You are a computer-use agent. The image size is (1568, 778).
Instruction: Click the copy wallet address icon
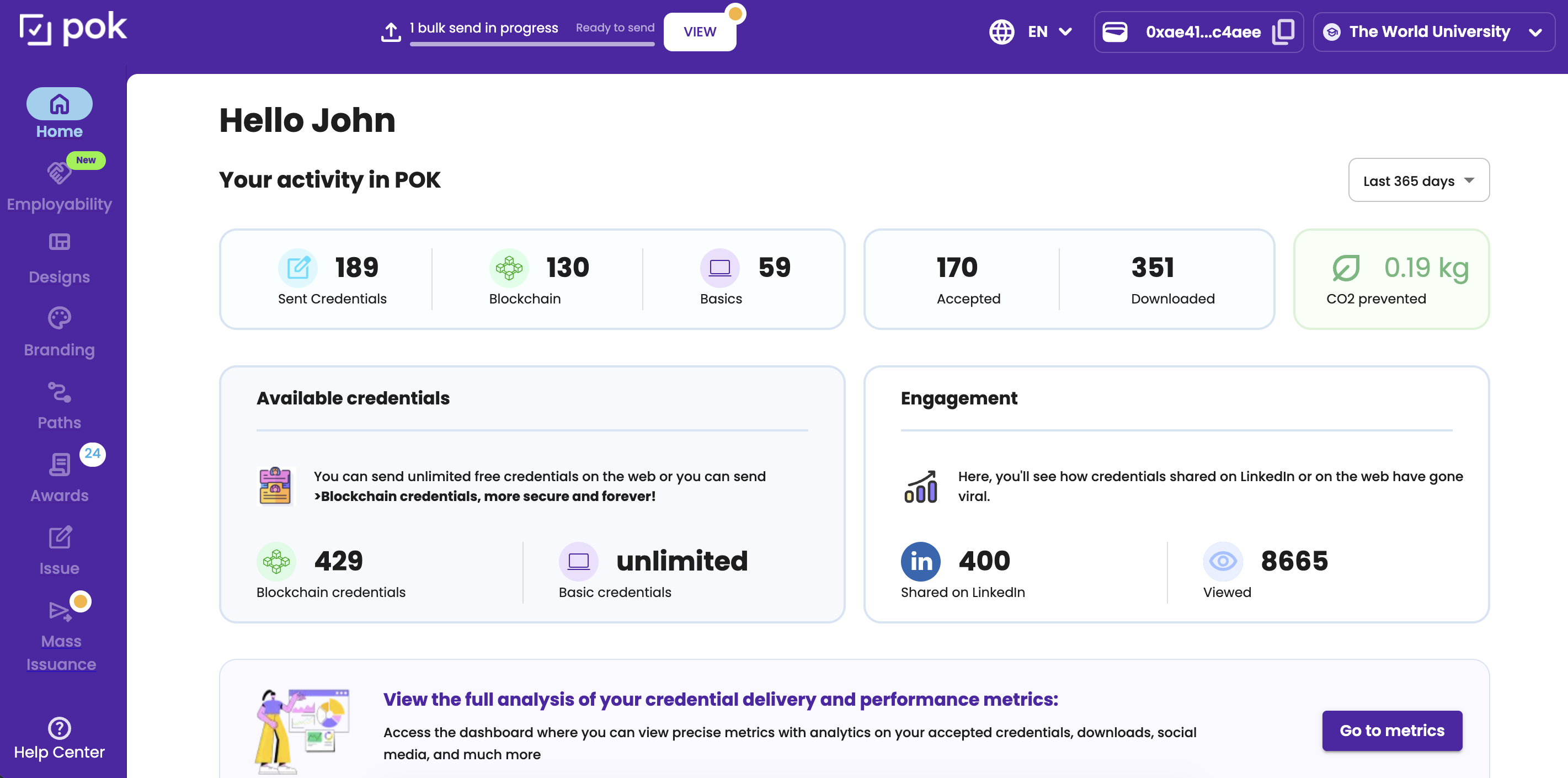pyautogui.click(x=1283, y=31)
